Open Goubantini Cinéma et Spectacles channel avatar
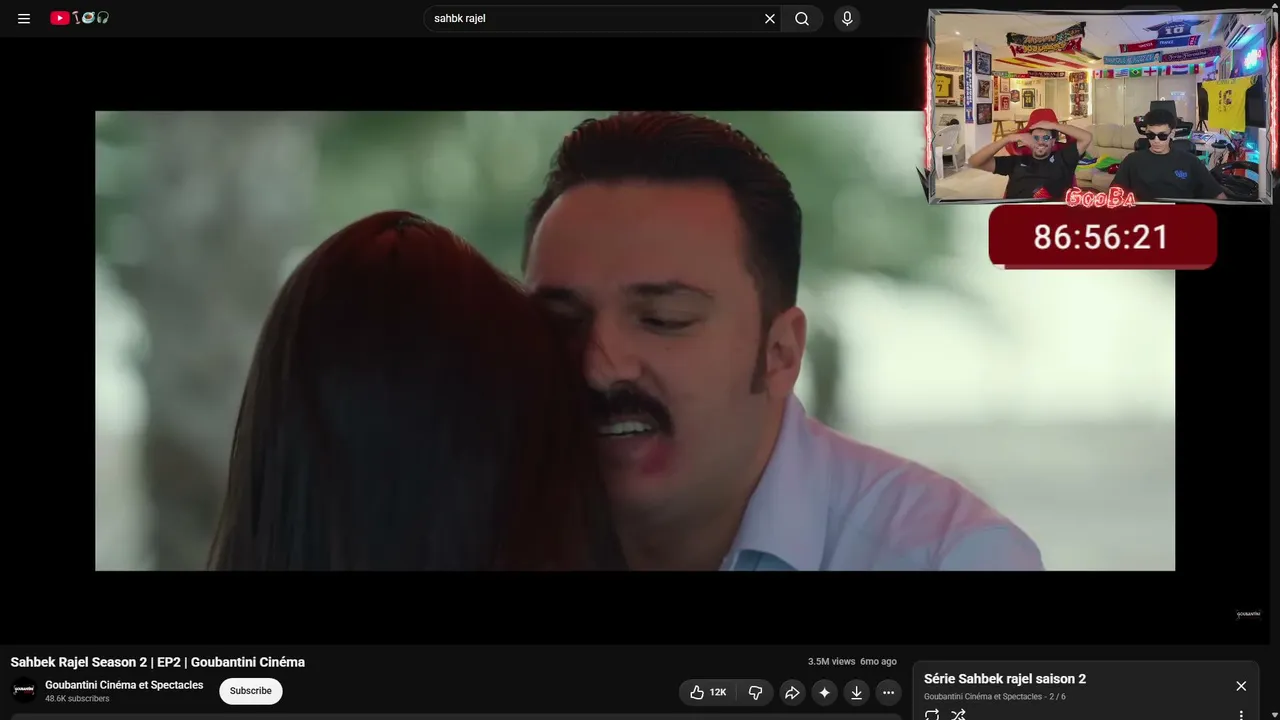The height and width of the screenshot is (720, 1280). point(24,690)
